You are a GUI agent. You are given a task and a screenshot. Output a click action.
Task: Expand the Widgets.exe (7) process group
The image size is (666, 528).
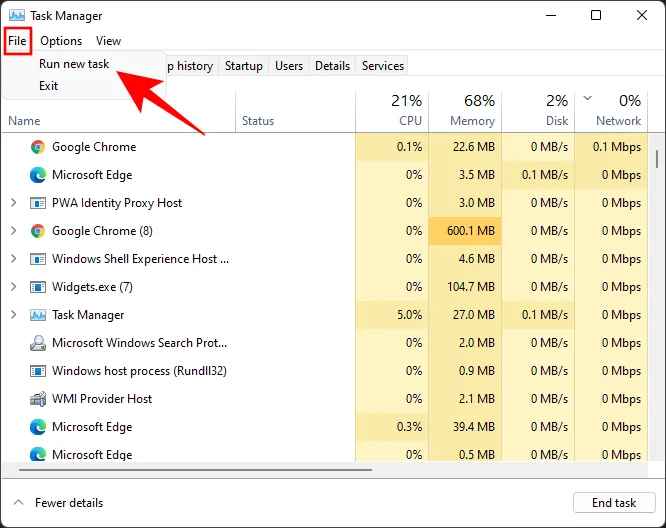(x=13, y=287)
